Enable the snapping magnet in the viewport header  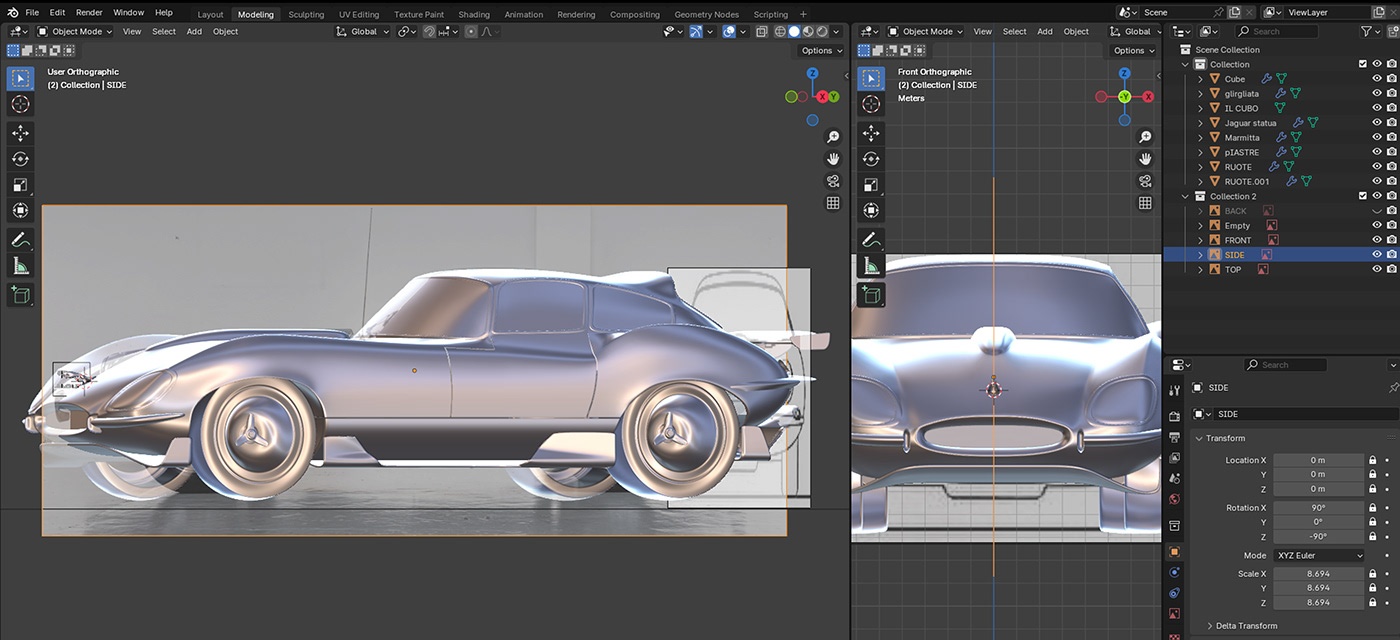pyautogui.click(x=428, y=31)
